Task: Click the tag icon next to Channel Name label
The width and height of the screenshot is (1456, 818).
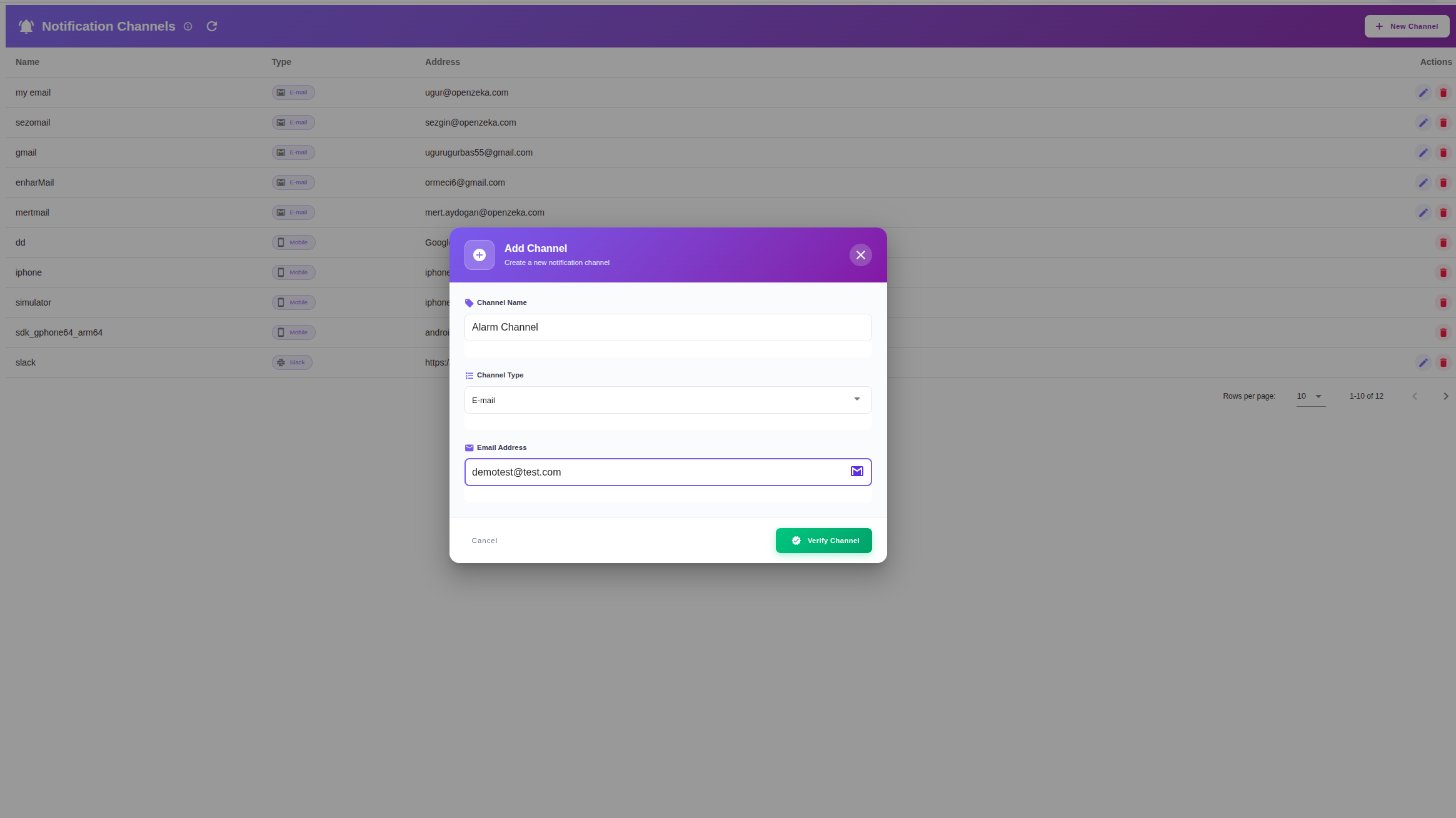Action: point(469,302)
